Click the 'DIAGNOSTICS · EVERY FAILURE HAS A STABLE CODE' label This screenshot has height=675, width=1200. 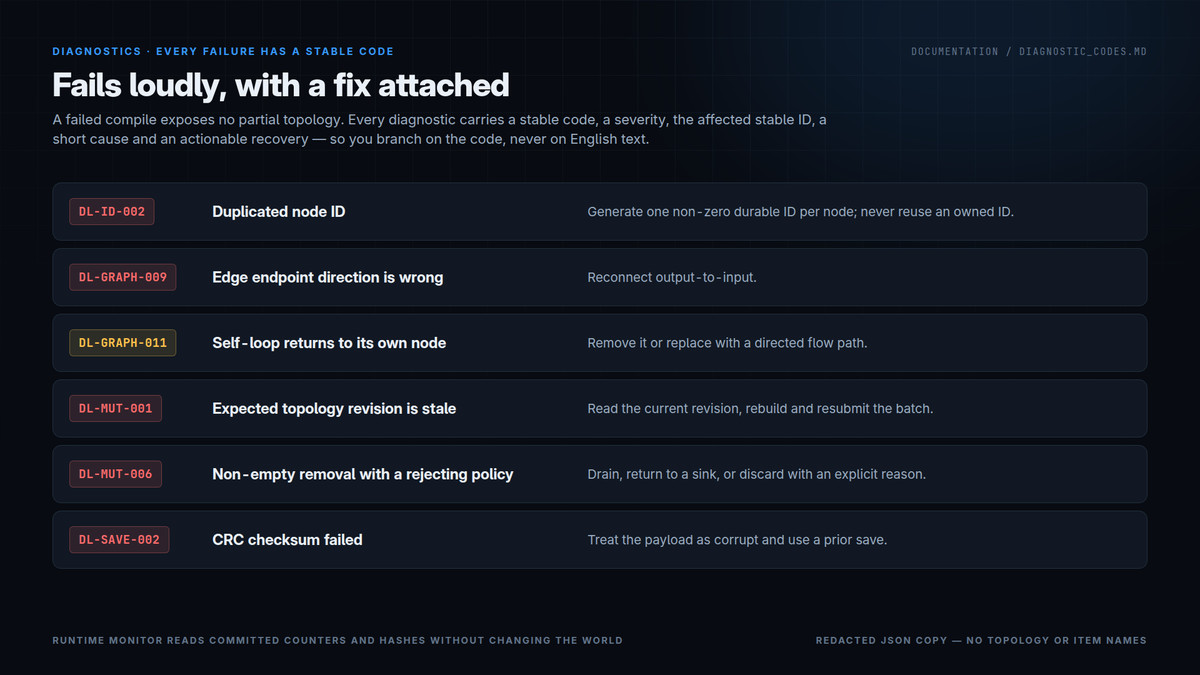click(223, 51)
